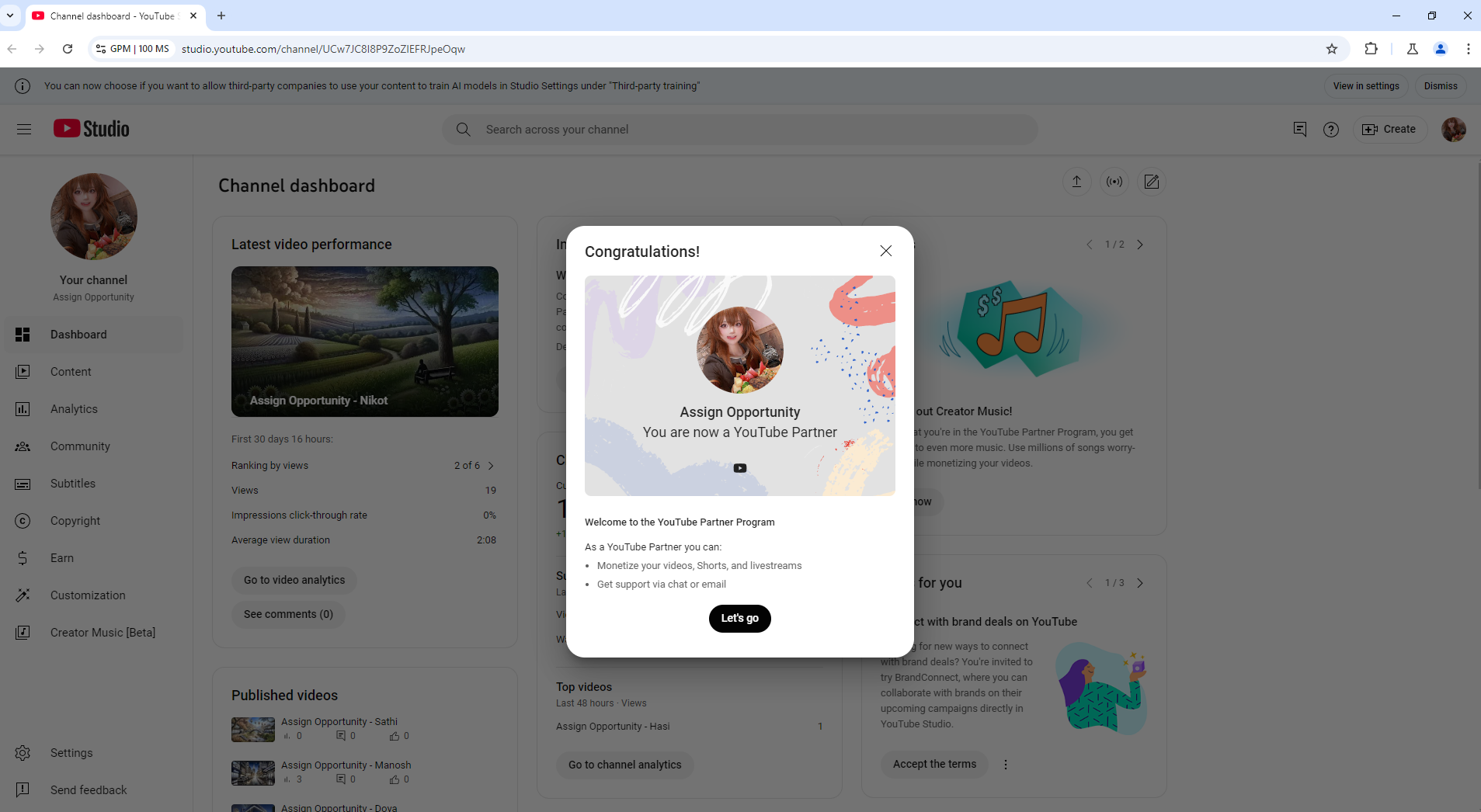The width and height of the screenshot is (1481, 812).
Task: Click the info icon on the banner
Action: coord(23,86)
